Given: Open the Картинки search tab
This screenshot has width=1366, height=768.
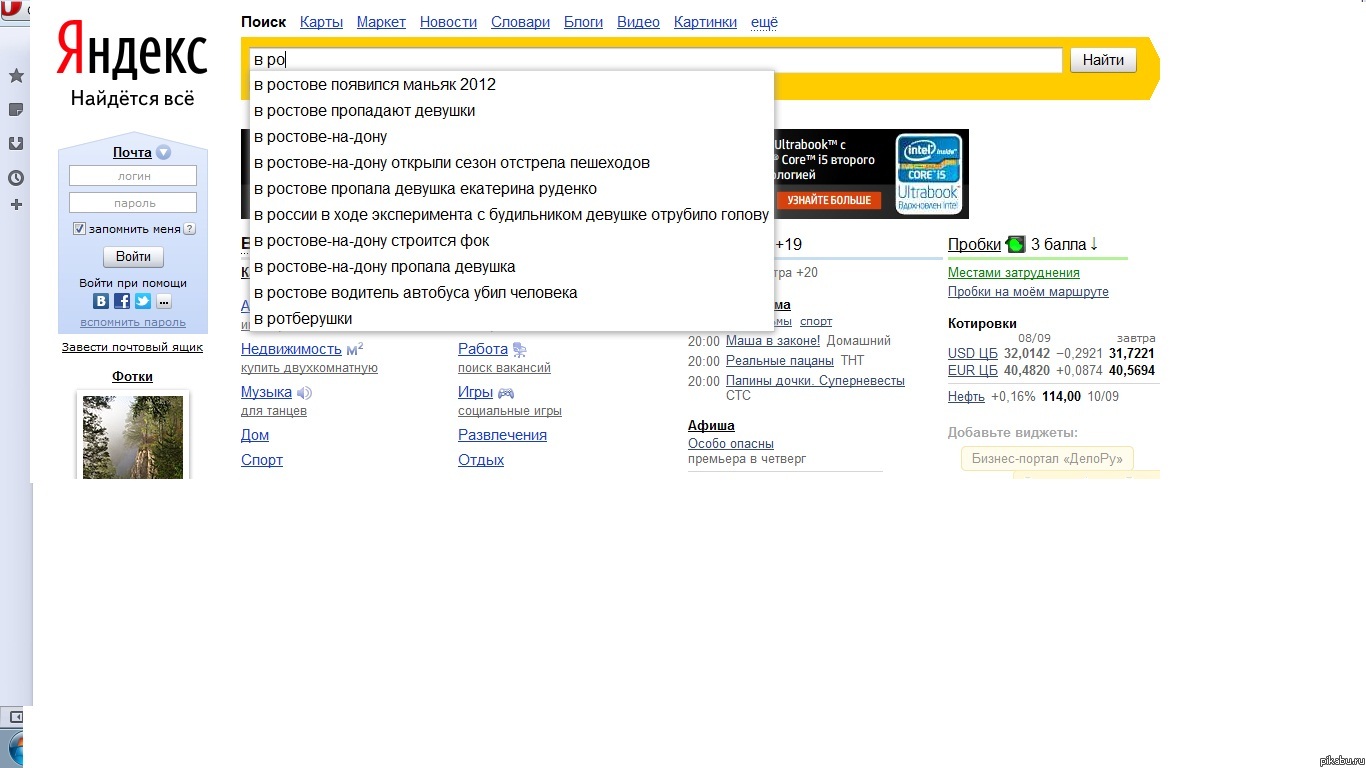Looking at the screenshot, I should point(705,22).
